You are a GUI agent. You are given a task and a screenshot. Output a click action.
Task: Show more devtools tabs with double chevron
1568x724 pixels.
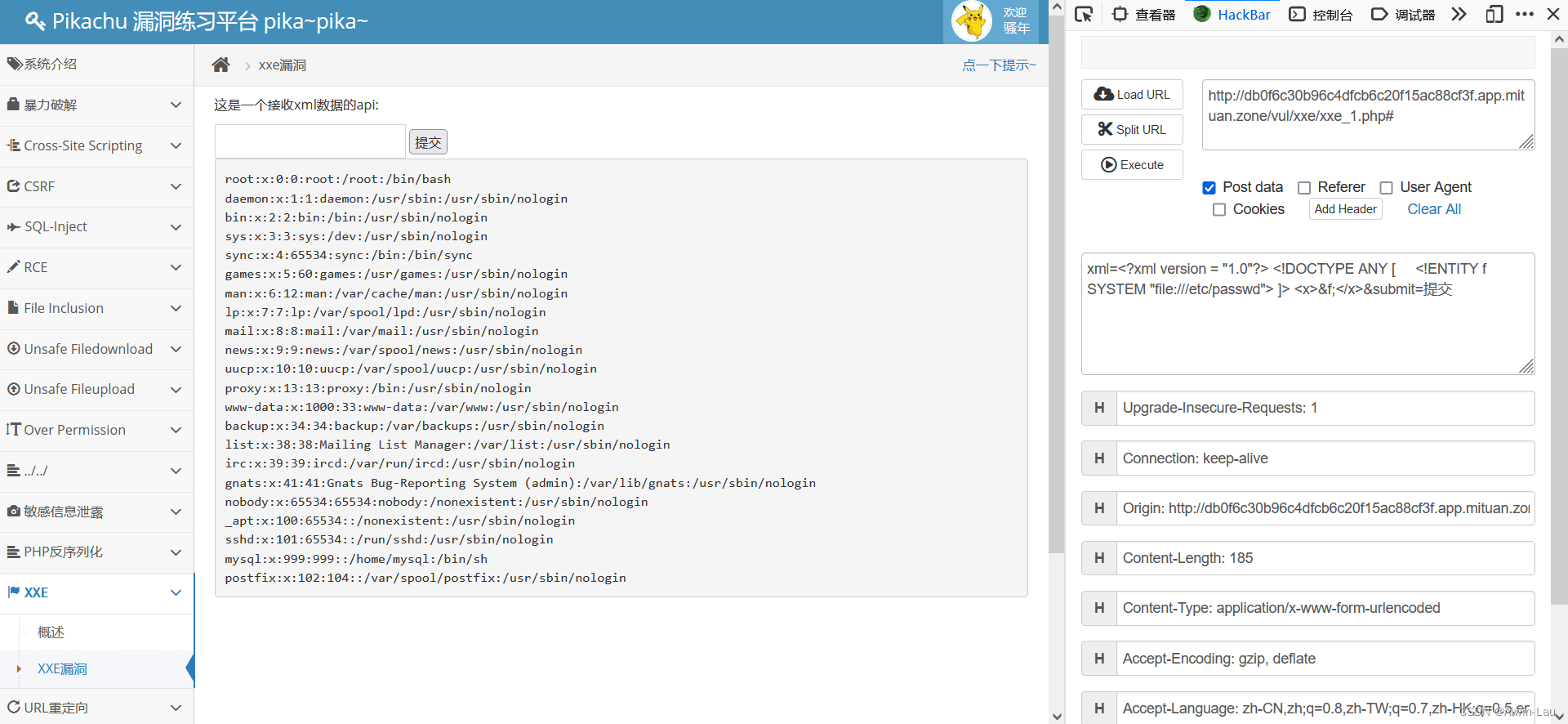1459,14
